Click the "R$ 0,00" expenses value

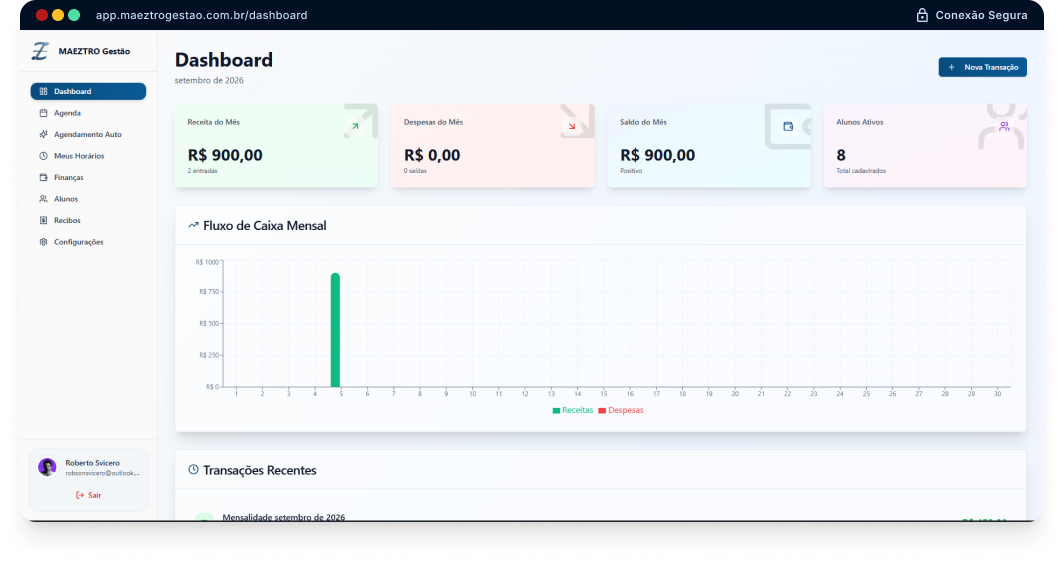click(x=432, y=155)
